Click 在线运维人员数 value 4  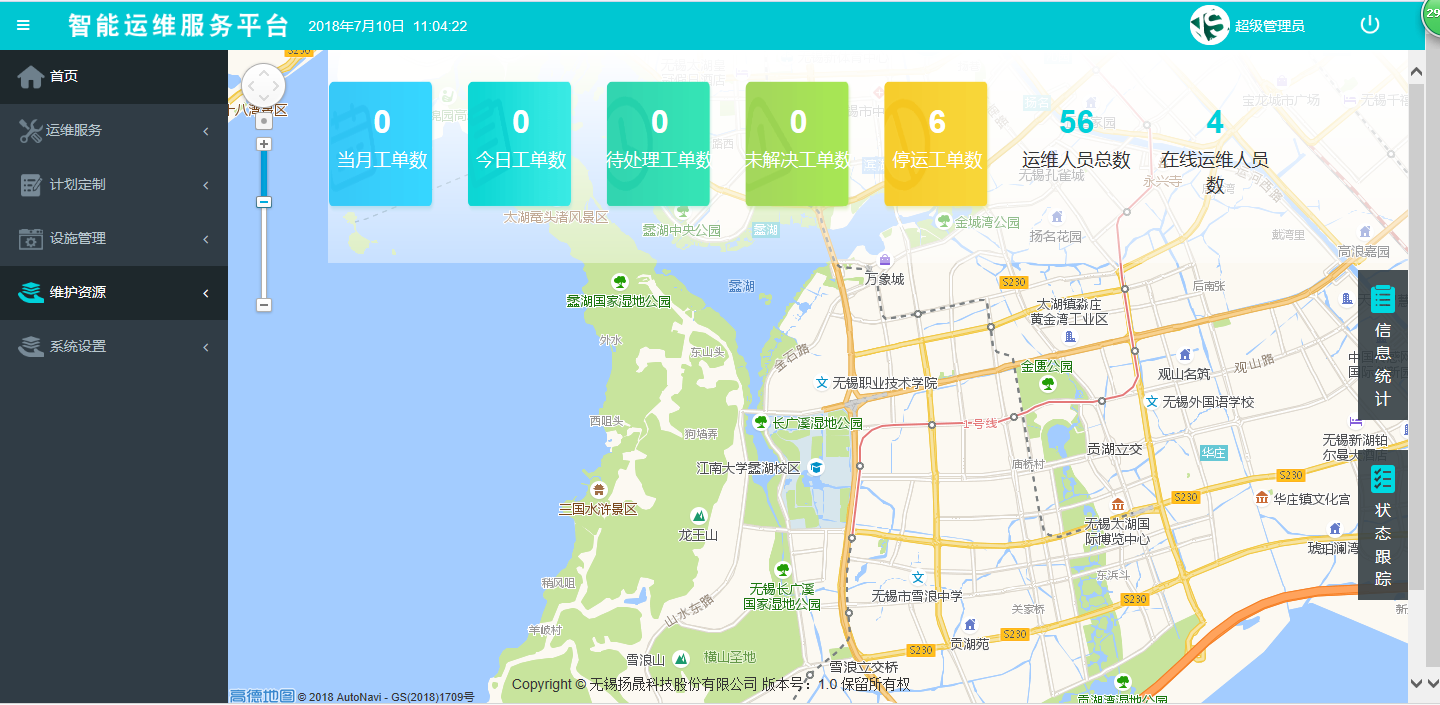click(1214, 122)
